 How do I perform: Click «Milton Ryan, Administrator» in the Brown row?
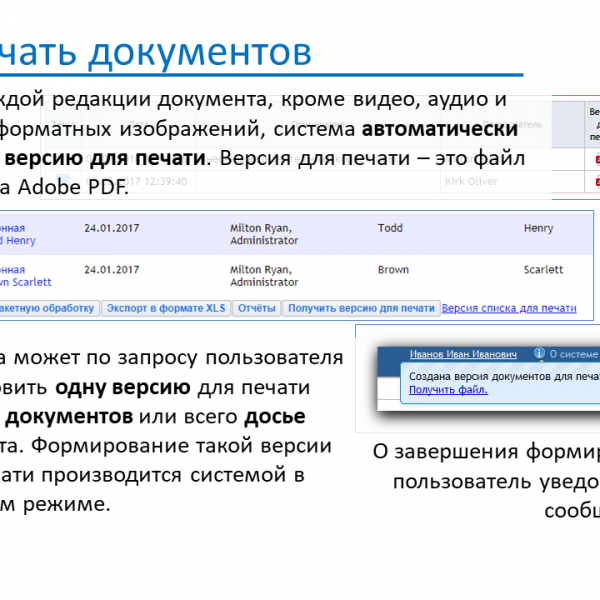coord(262,275)
